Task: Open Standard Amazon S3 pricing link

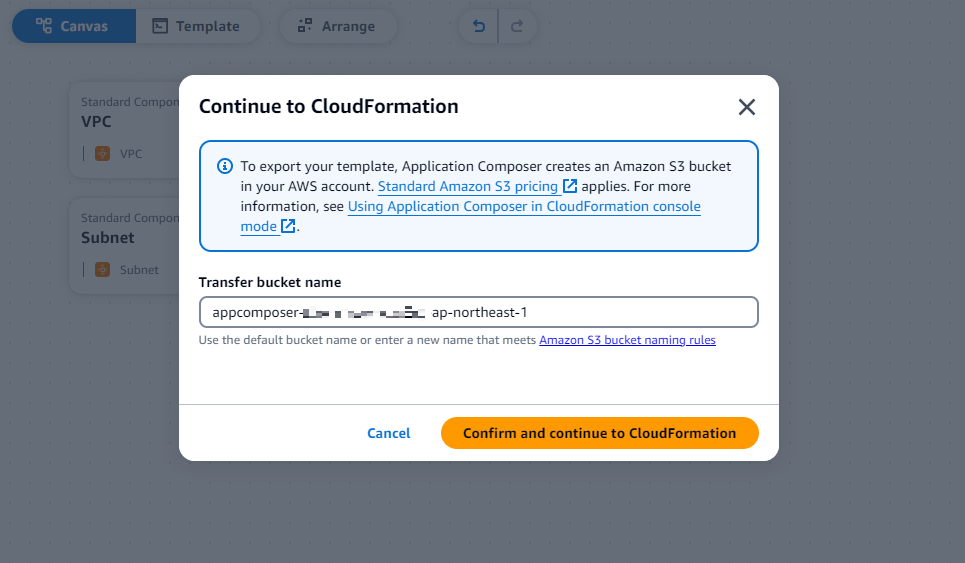Action: coord(468,186)
